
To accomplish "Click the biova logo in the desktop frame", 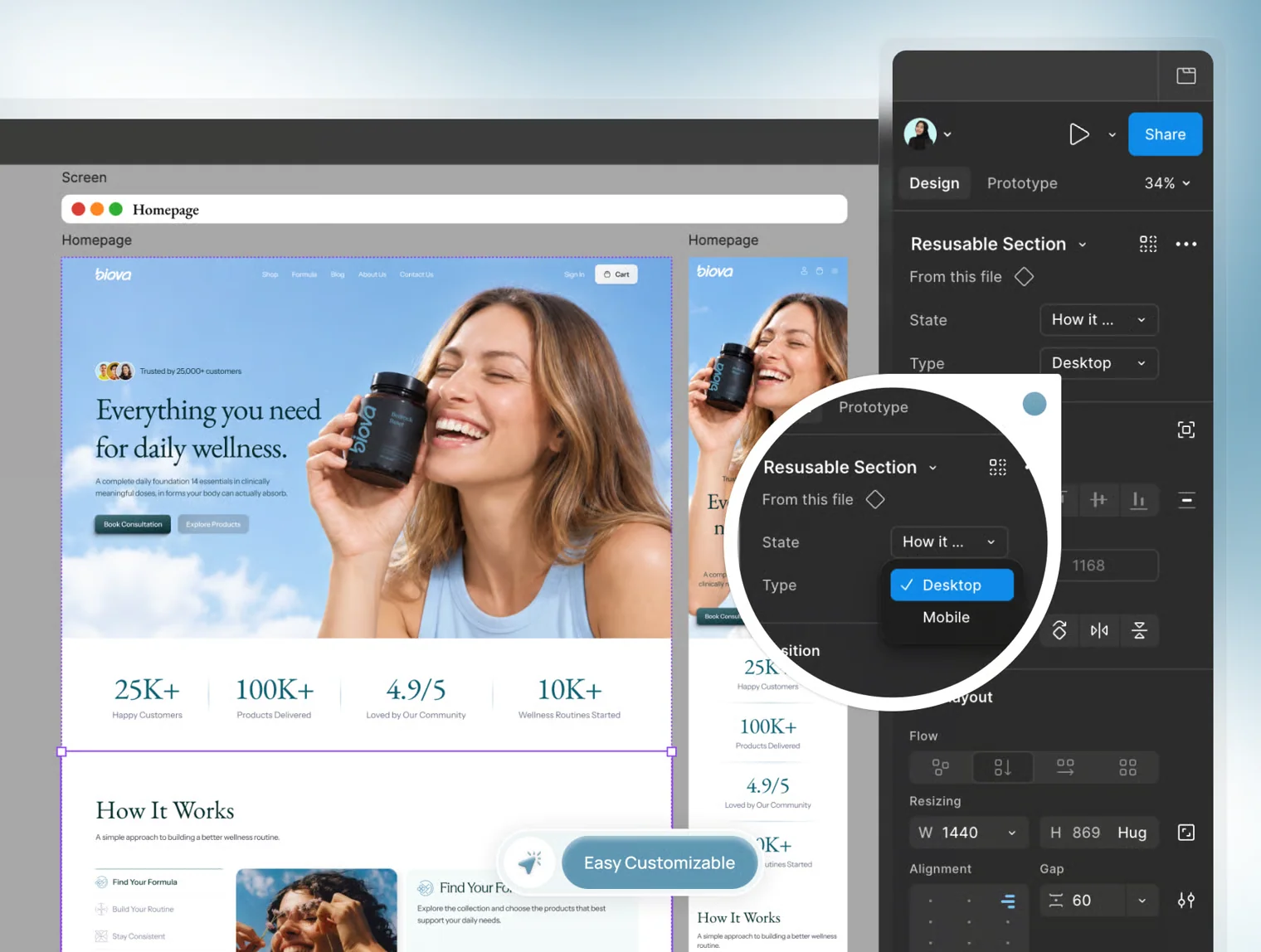I will (x=113, y=274).
